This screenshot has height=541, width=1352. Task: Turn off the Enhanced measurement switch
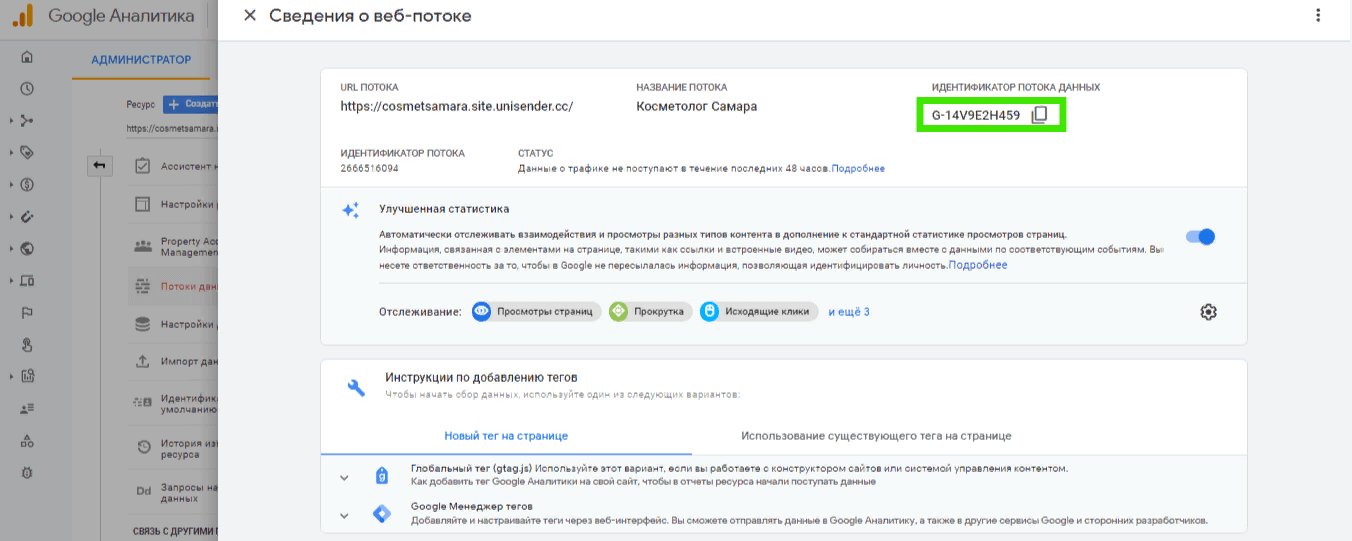1200,237
